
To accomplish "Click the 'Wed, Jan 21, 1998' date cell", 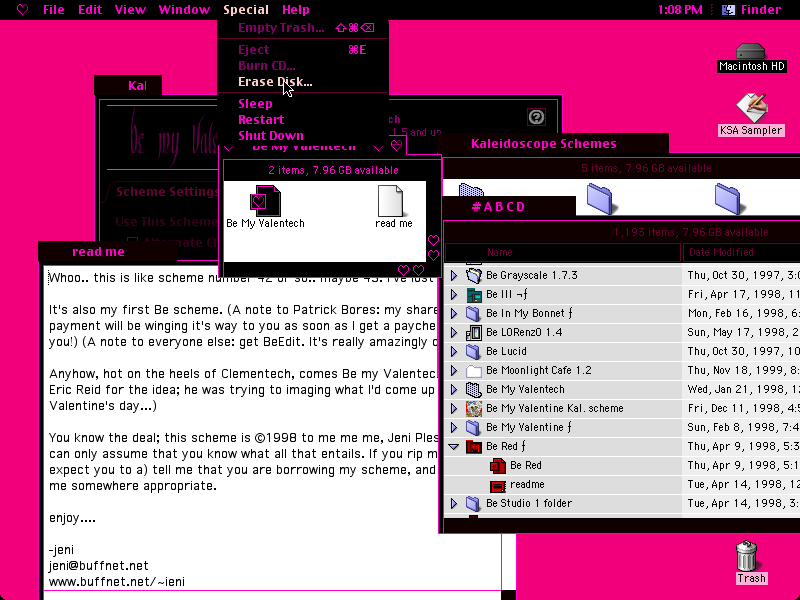I will (x=743, y=390).
